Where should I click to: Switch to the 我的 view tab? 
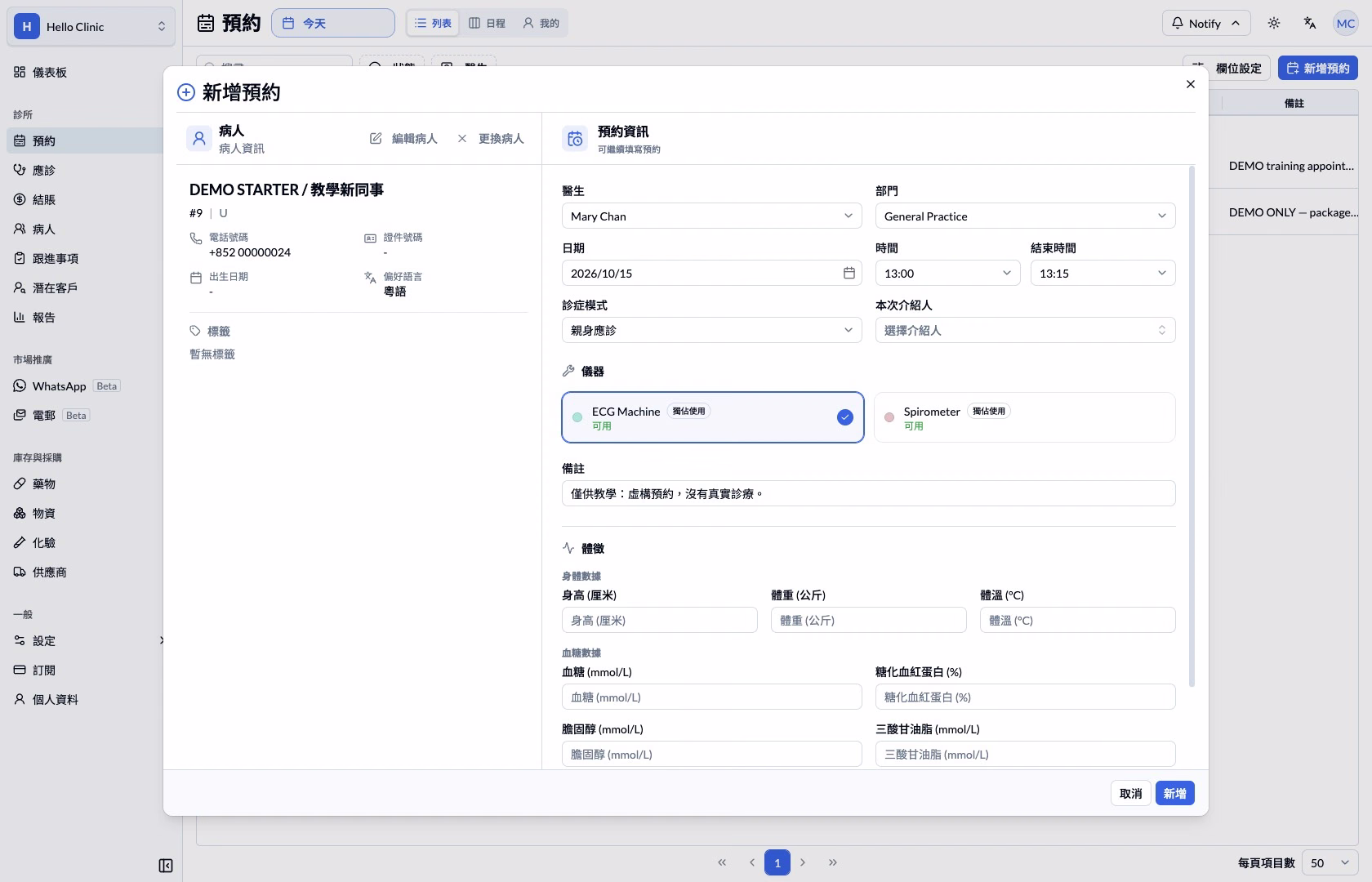tap(541, 23)
